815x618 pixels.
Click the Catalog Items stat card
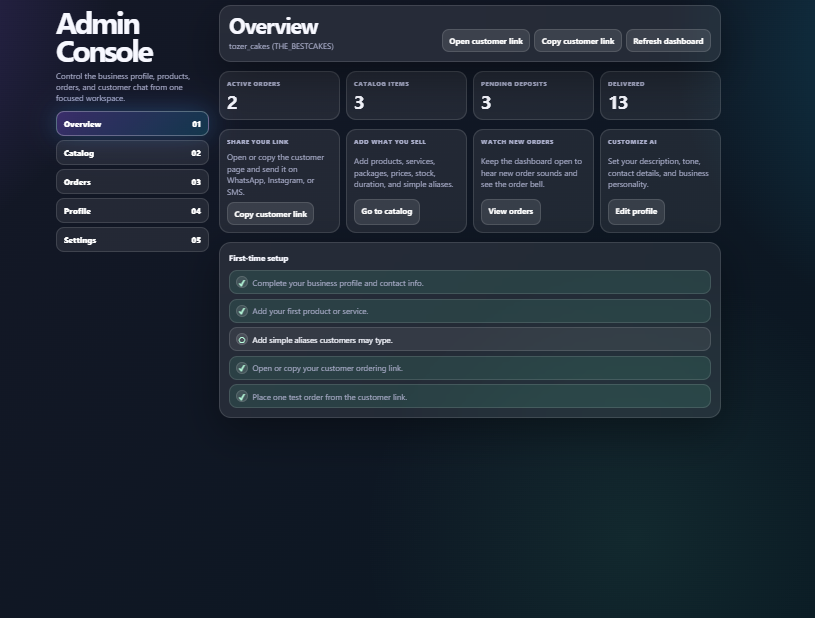pos(406,96)
